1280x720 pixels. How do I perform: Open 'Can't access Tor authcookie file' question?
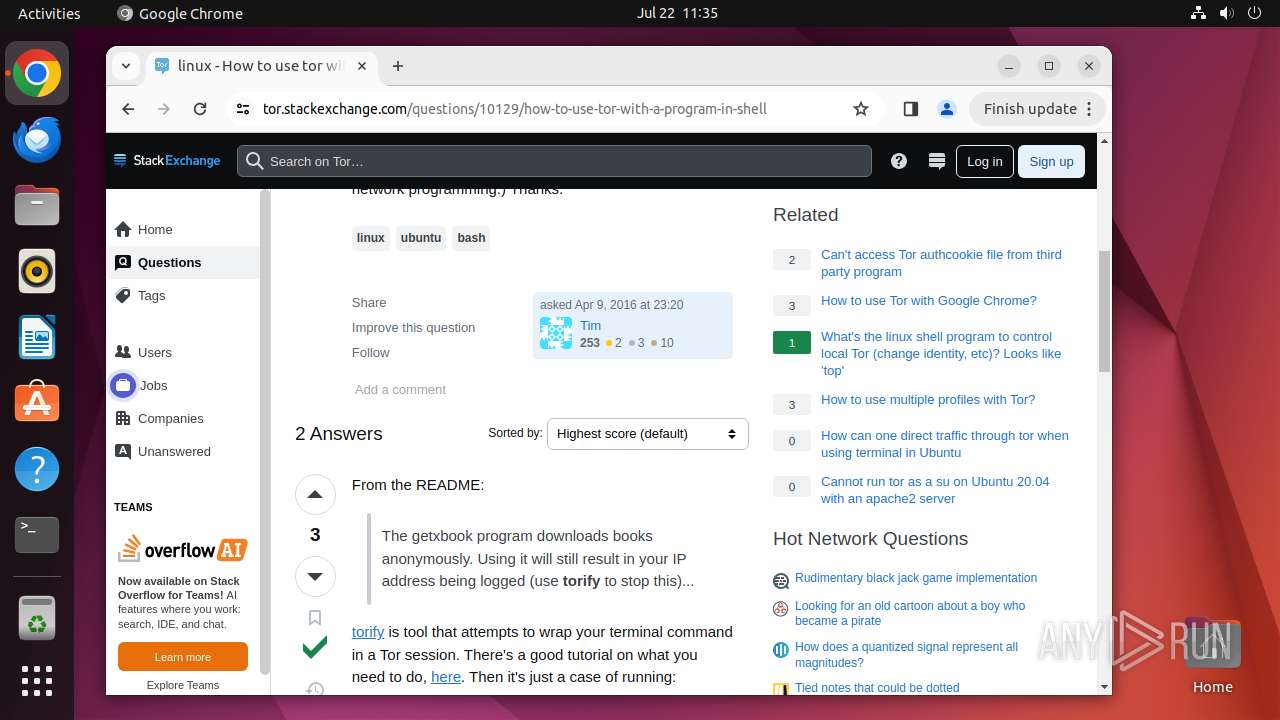point(941,263)
